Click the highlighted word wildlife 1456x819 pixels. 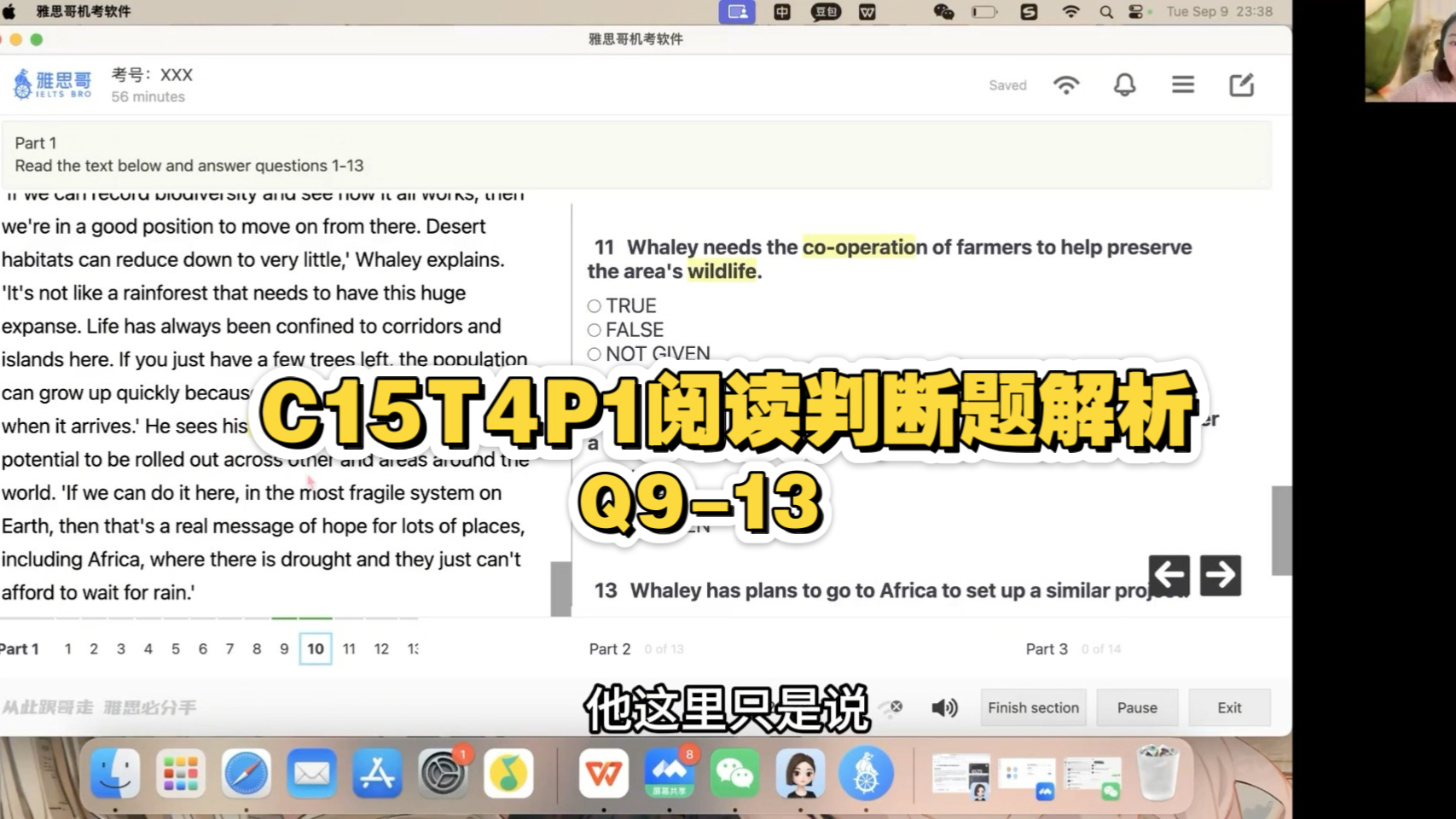pyautogui.click(x=722, y=270)
